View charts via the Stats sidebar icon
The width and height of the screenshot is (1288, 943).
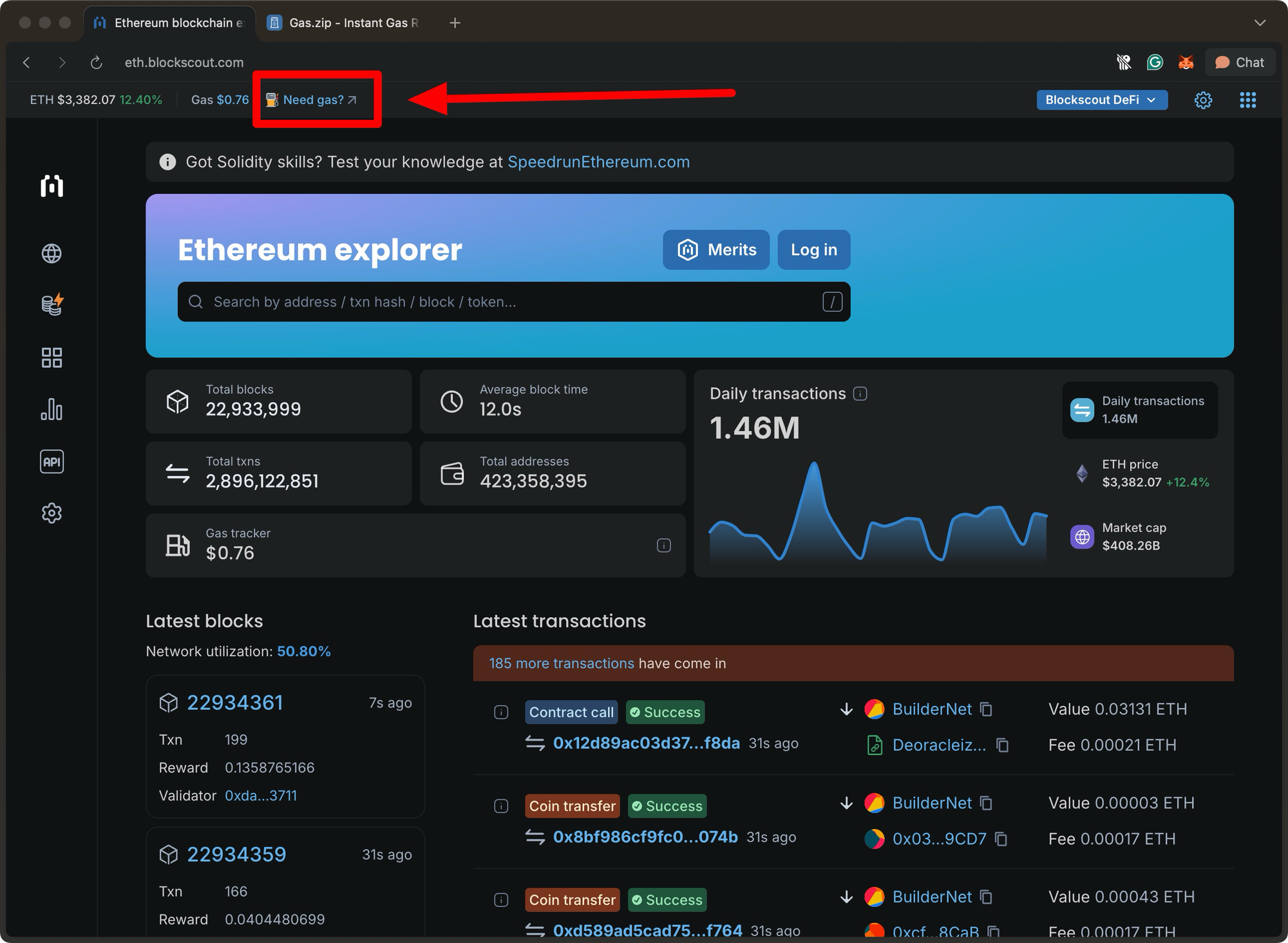click(52, 410)
